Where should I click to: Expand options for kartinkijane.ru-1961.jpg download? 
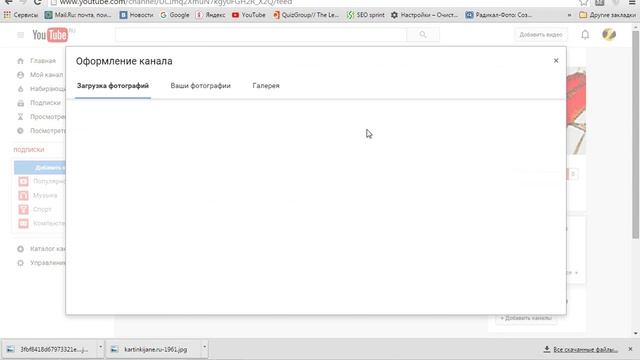point(204,348)
